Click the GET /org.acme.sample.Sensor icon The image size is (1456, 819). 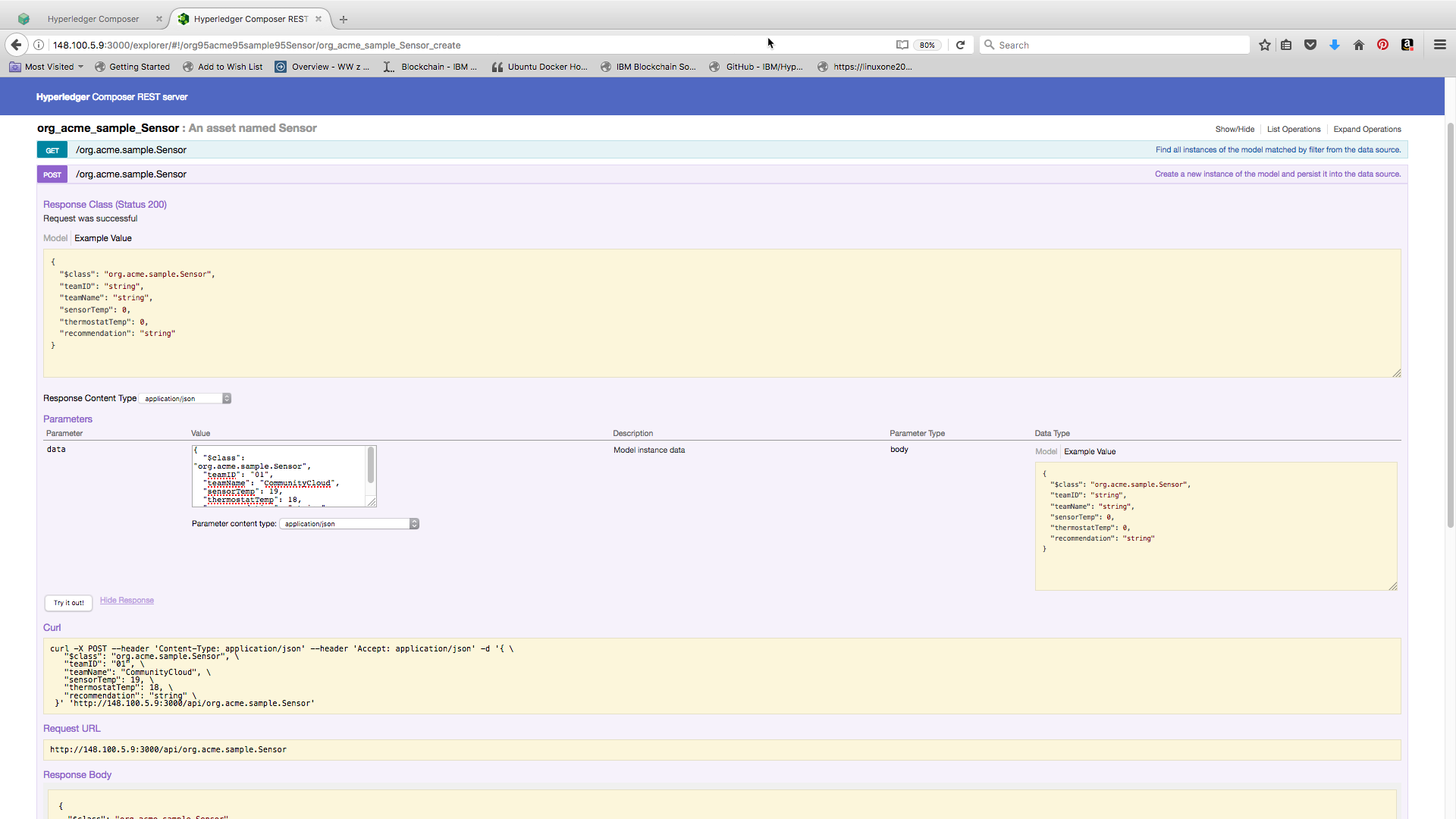51,150
